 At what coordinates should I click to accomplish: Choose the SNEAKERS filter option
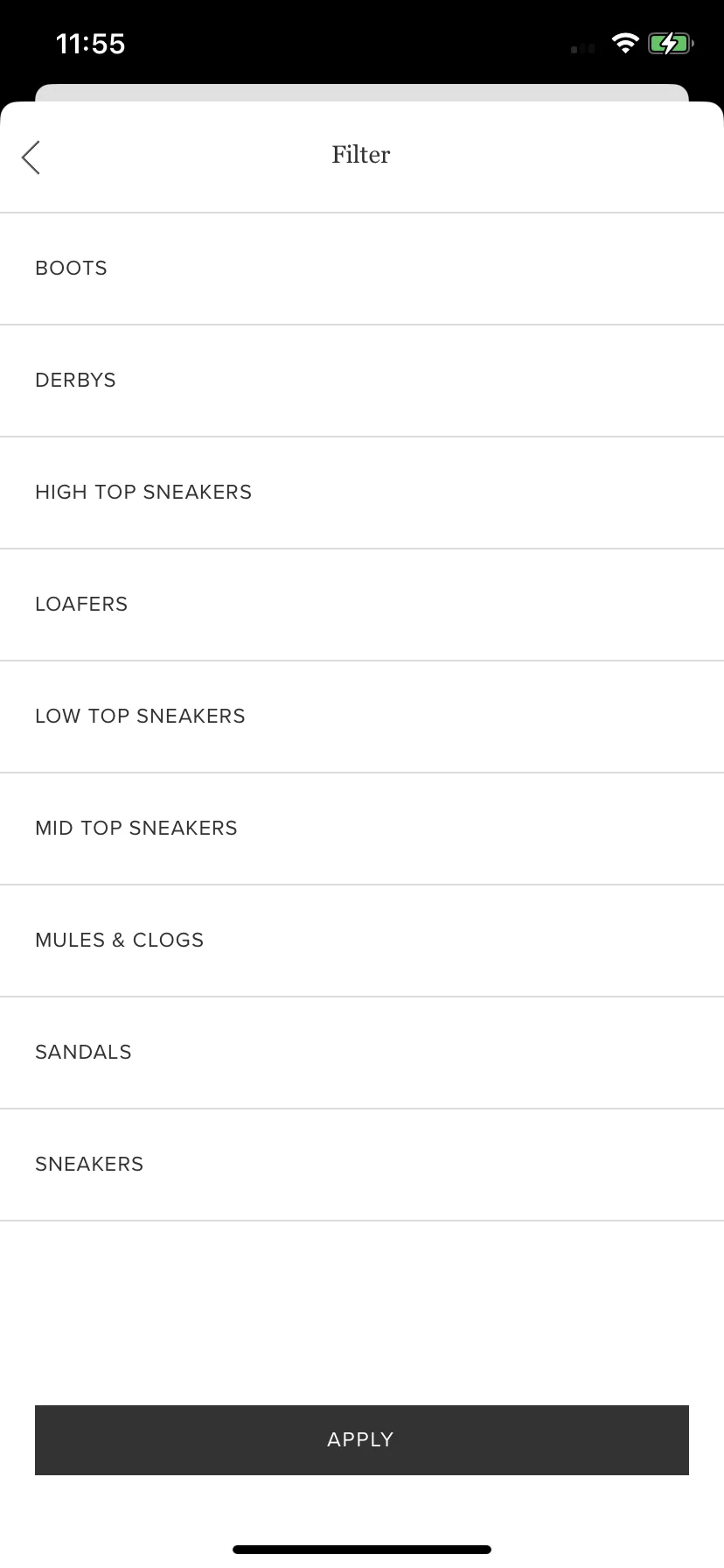[362, 1165]
